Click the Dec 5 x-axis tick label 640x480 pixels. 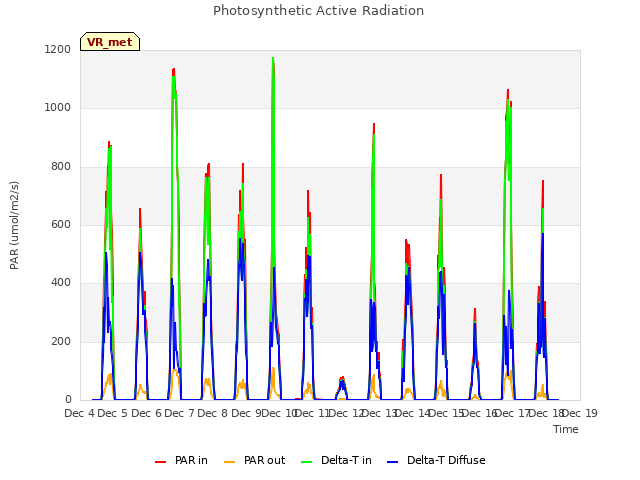point(112,413)
